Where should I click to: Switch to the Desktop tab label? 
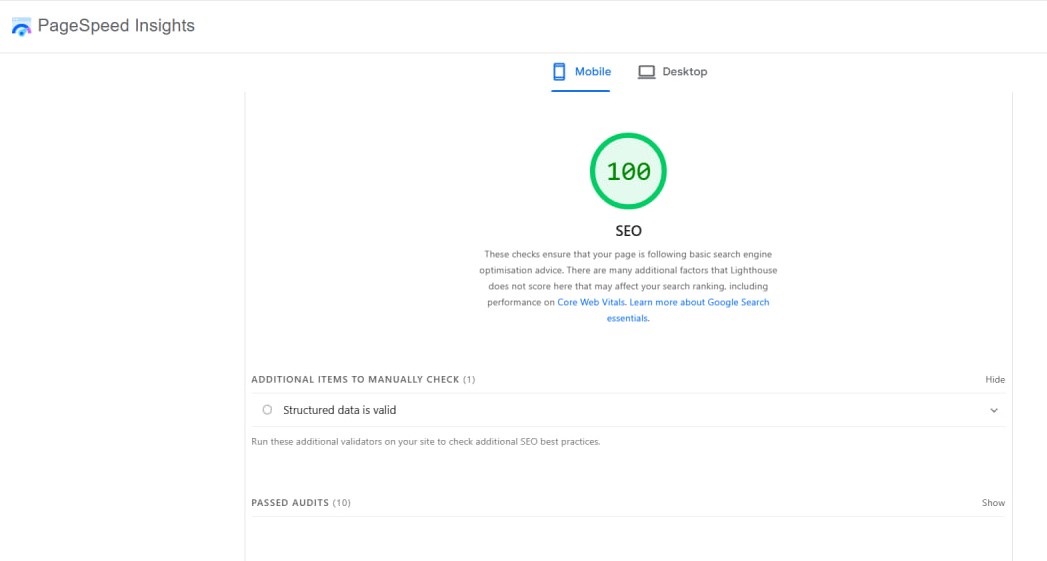tap(684, 72)
